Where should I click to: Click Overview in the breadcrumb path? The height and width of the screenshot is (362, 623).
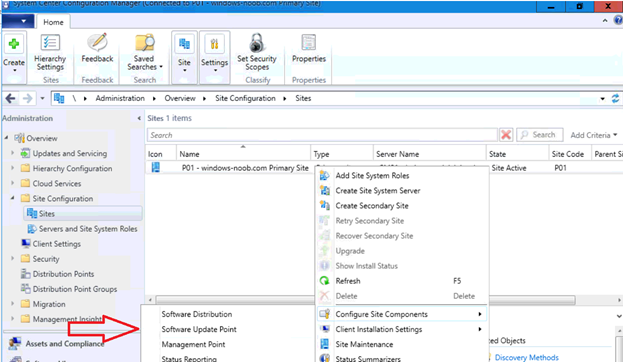coord(180,99)
